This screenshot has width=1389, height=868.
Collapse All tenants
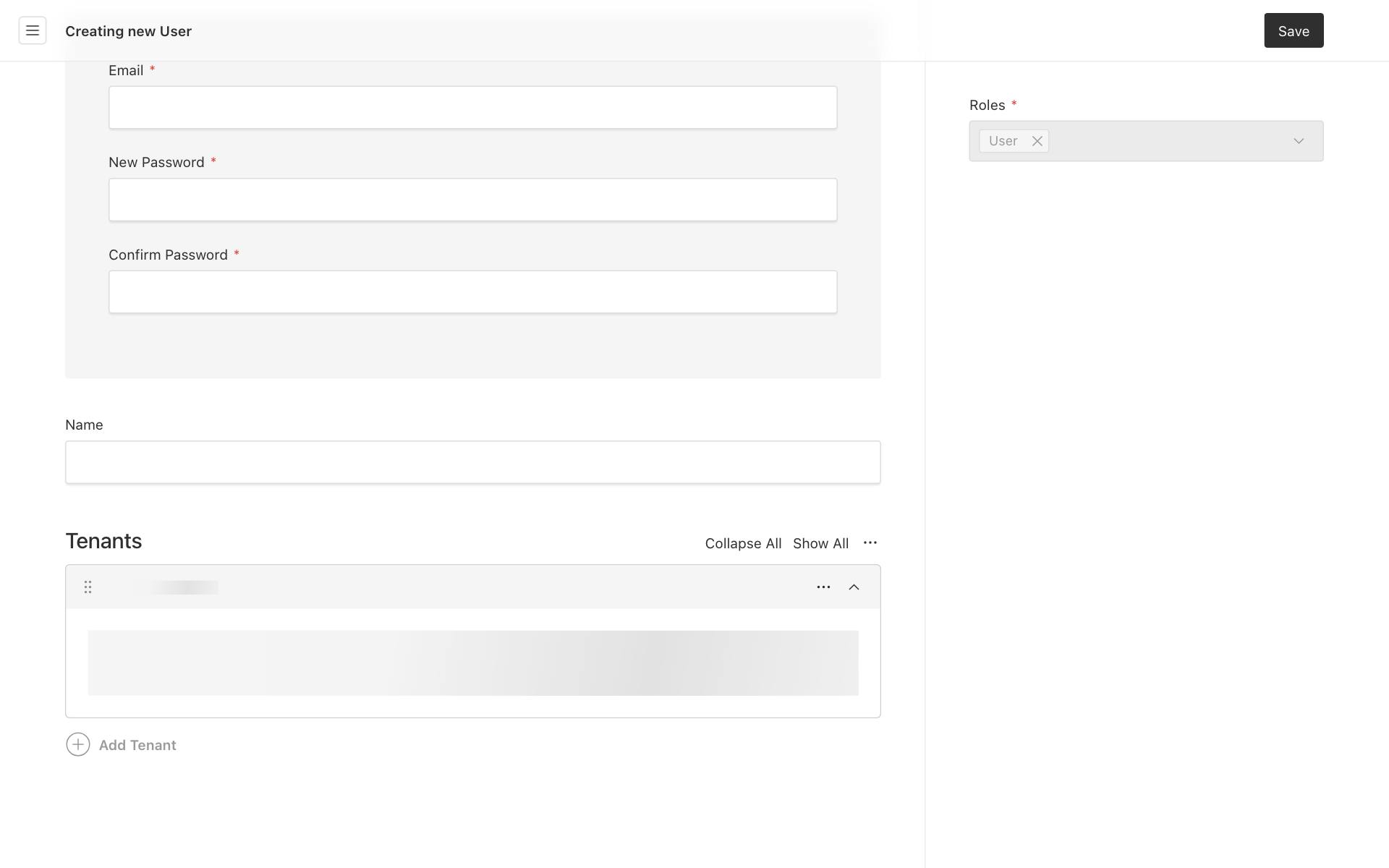pos(743,543)
